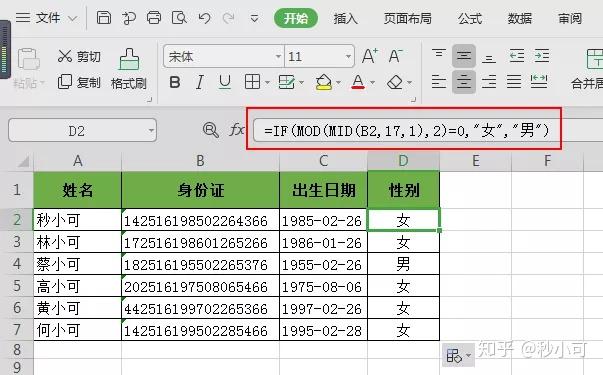
Task: Click the export-to-PDF icon beside Save
Action: pos(129,18)
